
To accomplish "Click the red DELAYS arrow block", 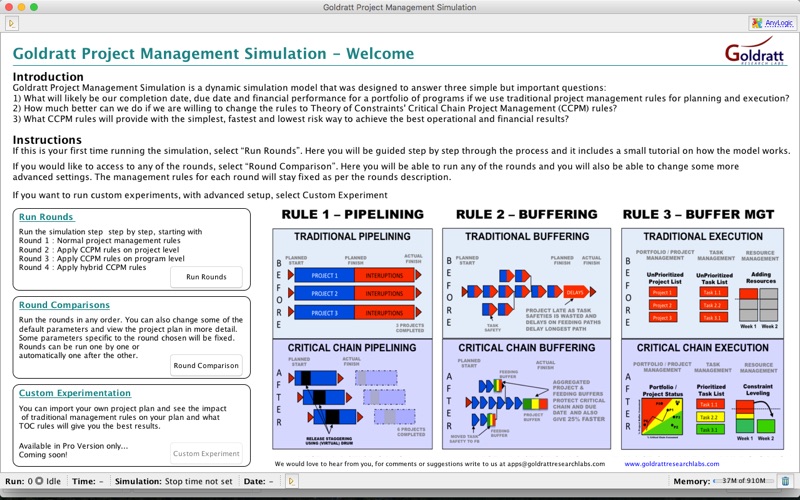I will (576, 292).
